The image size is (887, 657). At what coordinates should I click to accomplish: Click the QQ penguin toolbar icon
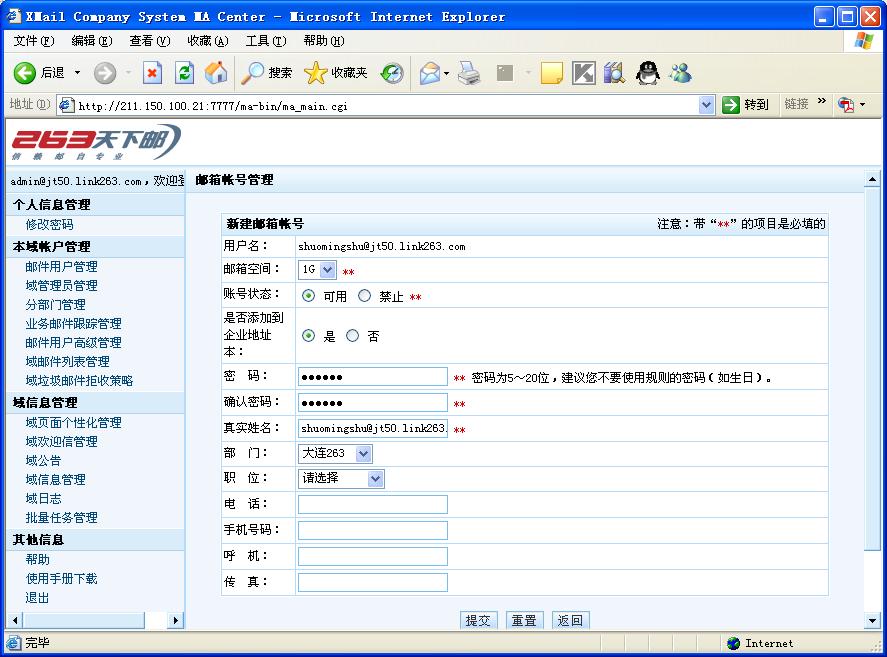click(x=648, y=73)
